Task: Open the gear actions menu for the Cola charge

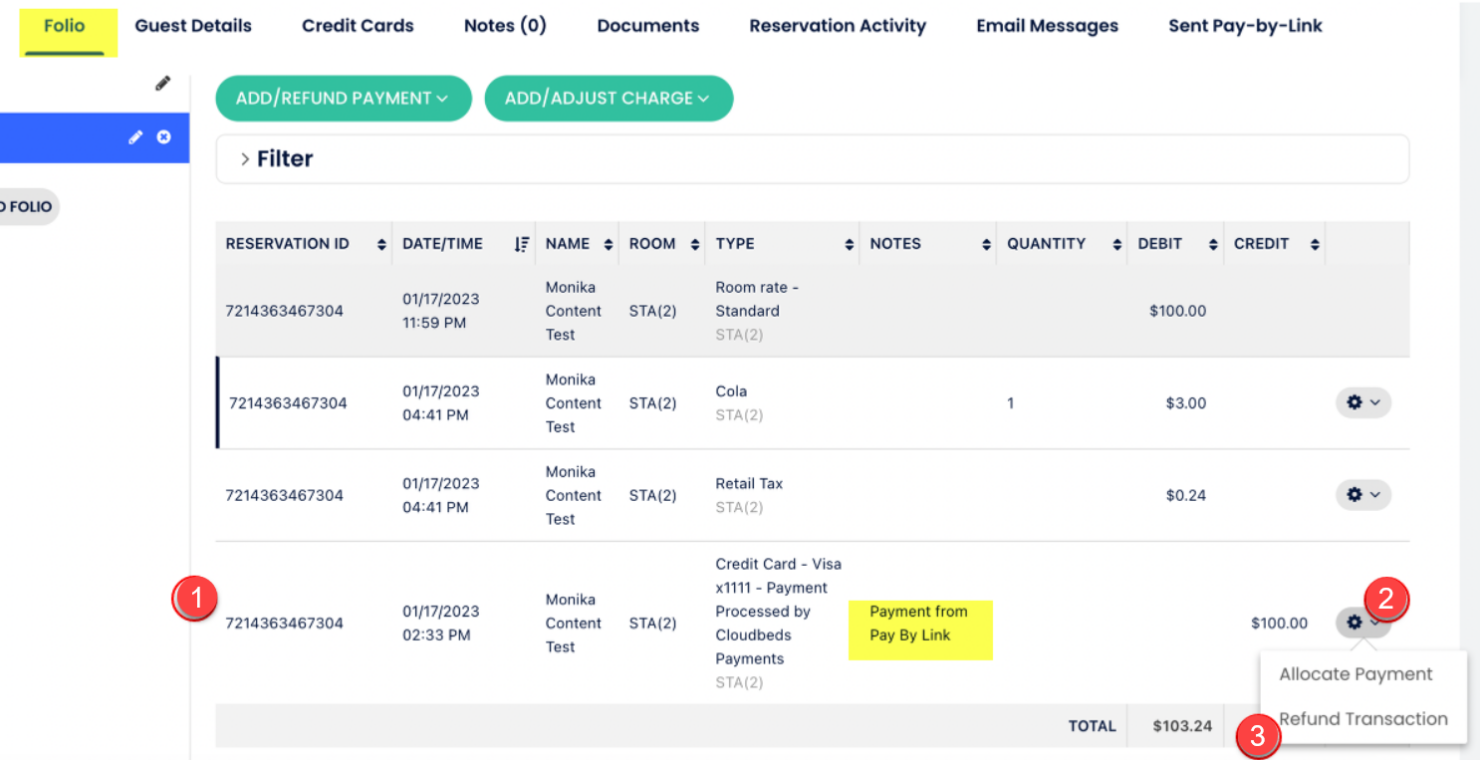Action: click(x=1362, y=402)
